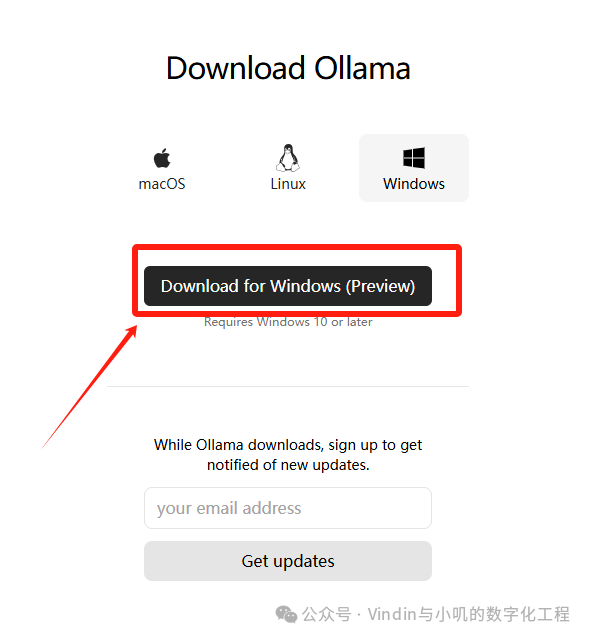The height and width of the screenshot is (638, 589).
Task: Click the word '(Preview)' on the download button
Action: coord(380,286)
